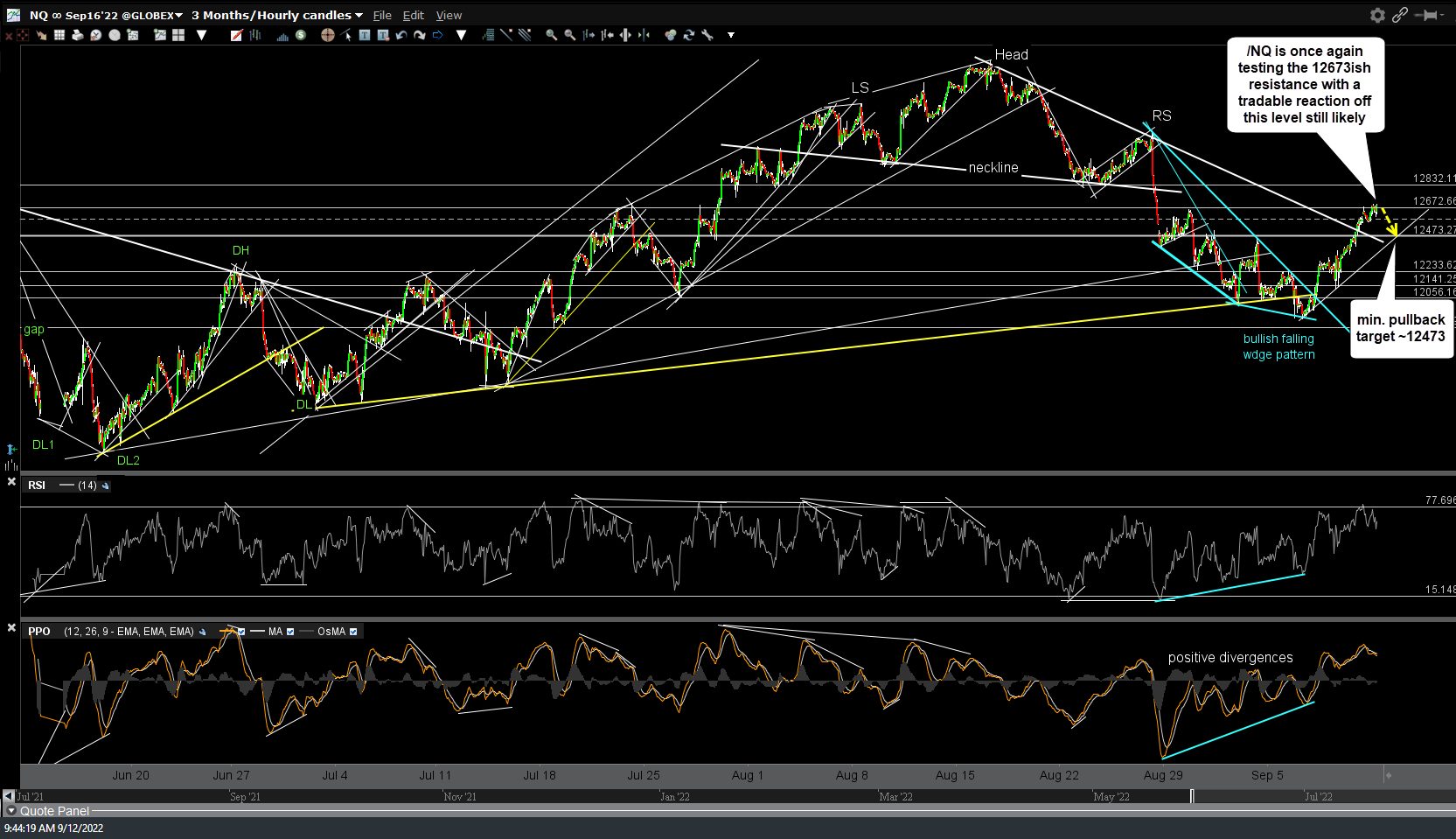
Task: Click the undo arrow in the toolbar
Action: [401, 35]
